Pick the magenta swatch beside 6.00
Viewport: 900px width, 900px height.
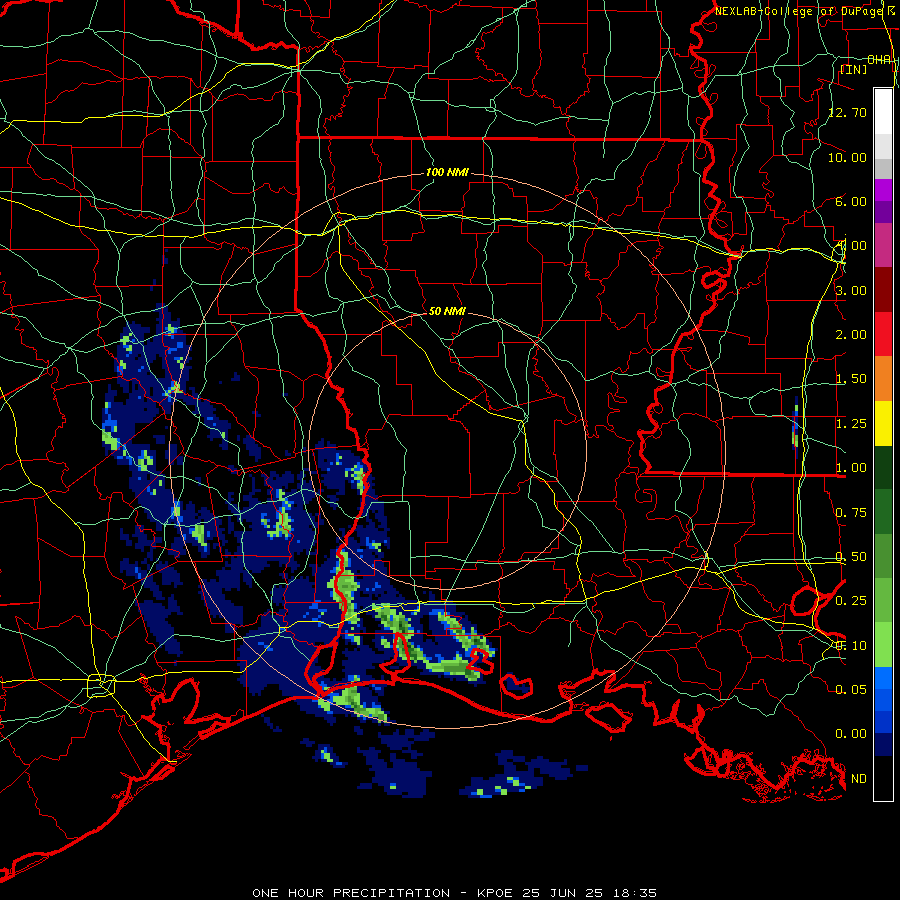coord(883,191)
